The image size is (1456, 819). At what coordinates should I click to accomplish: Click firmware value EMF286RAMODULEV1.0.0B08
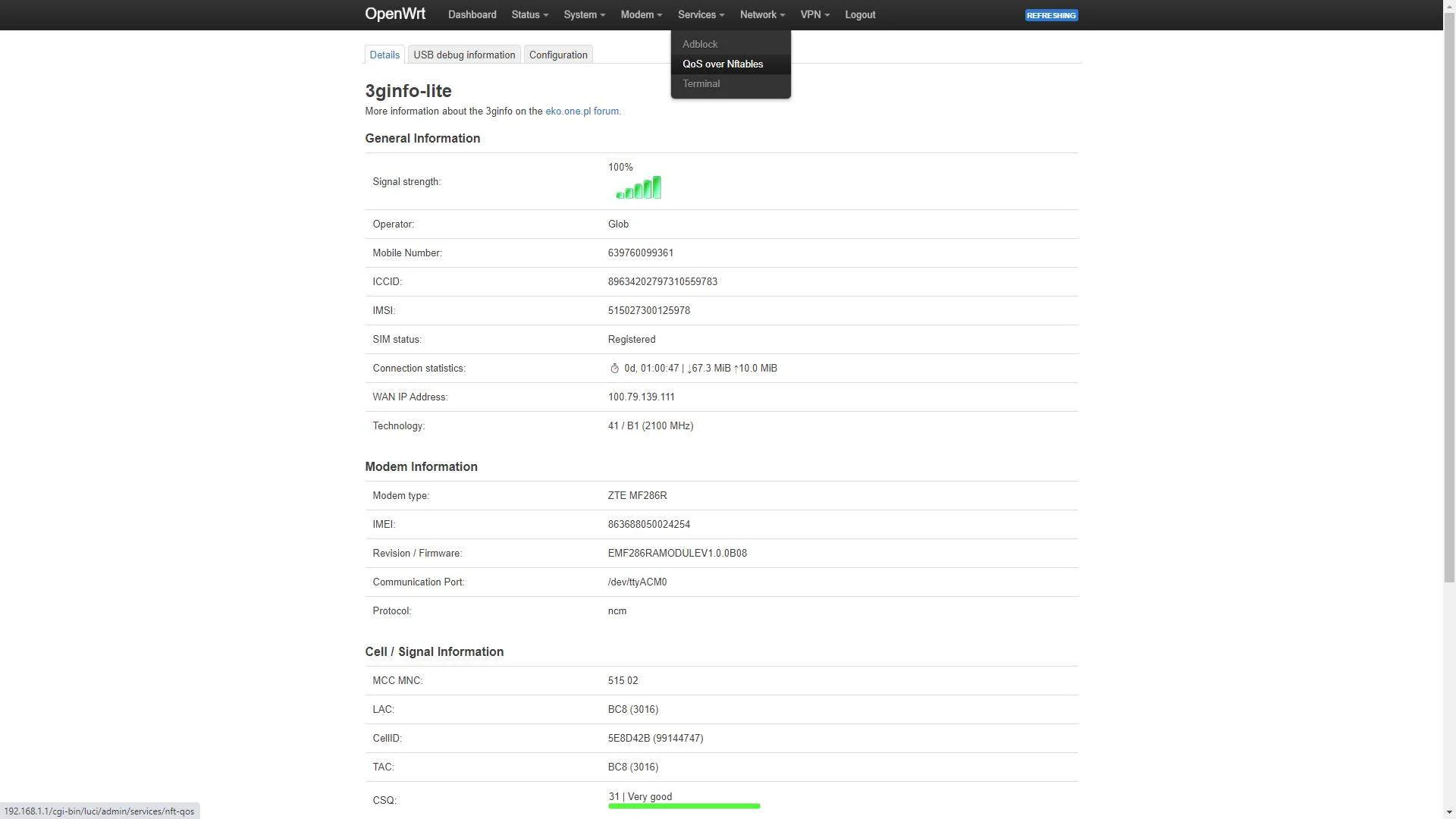[x=677, y=554]
